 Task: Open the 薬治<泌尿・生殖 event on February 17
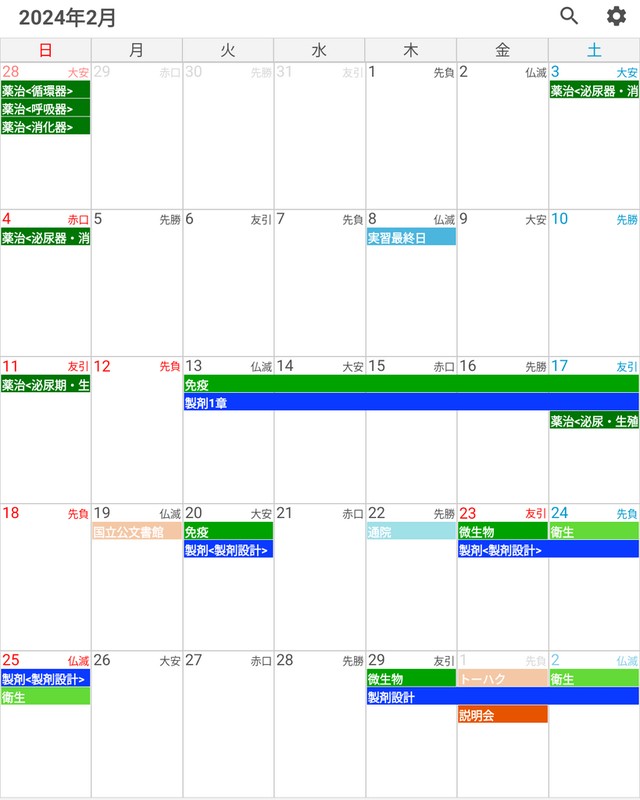[594, 420]
